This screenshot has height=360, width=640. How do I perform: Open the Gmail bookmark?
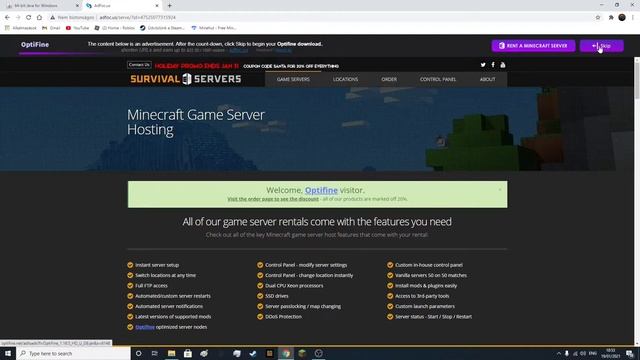point(51,28)
